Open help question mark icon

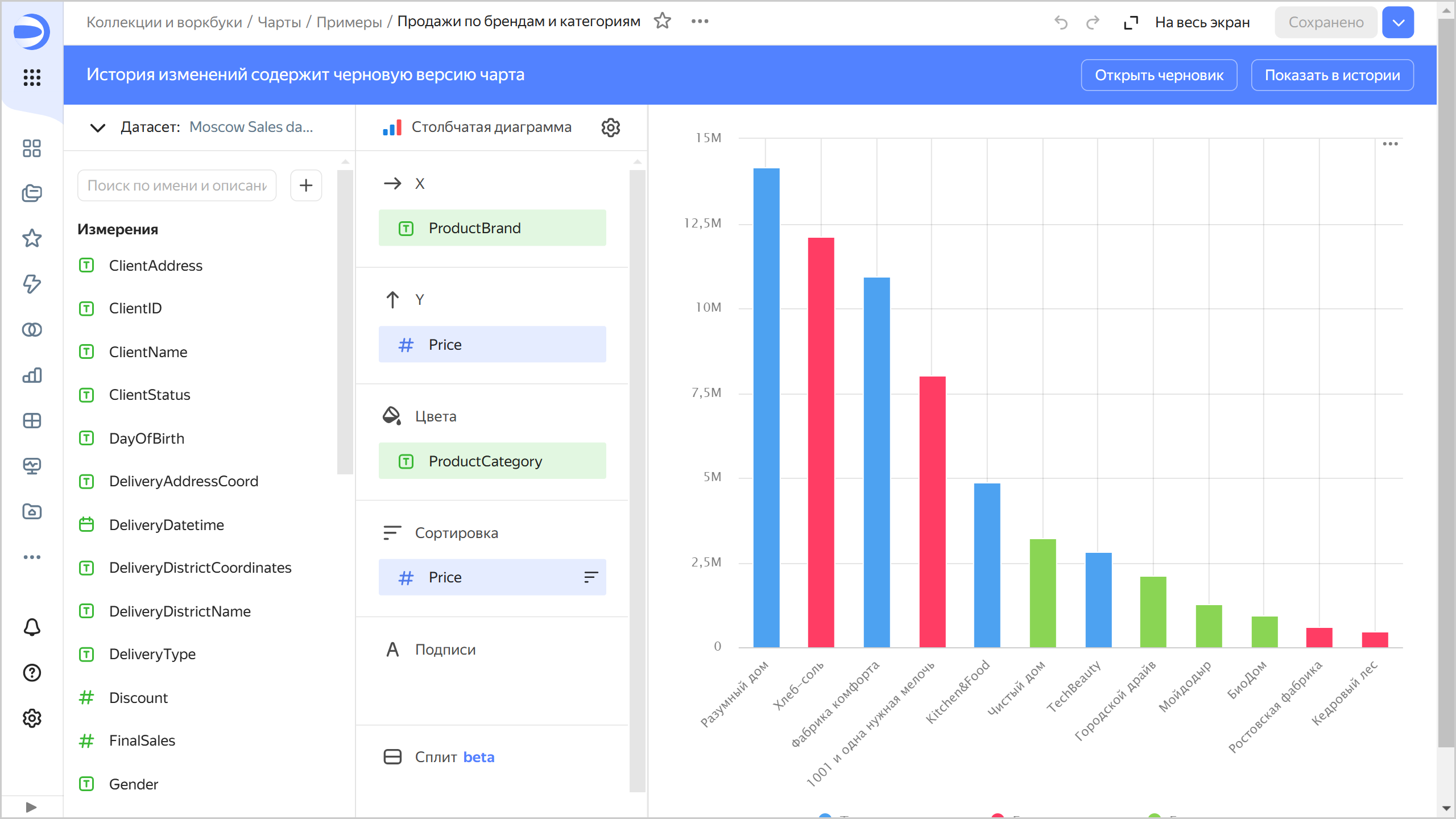click(32, 673)
